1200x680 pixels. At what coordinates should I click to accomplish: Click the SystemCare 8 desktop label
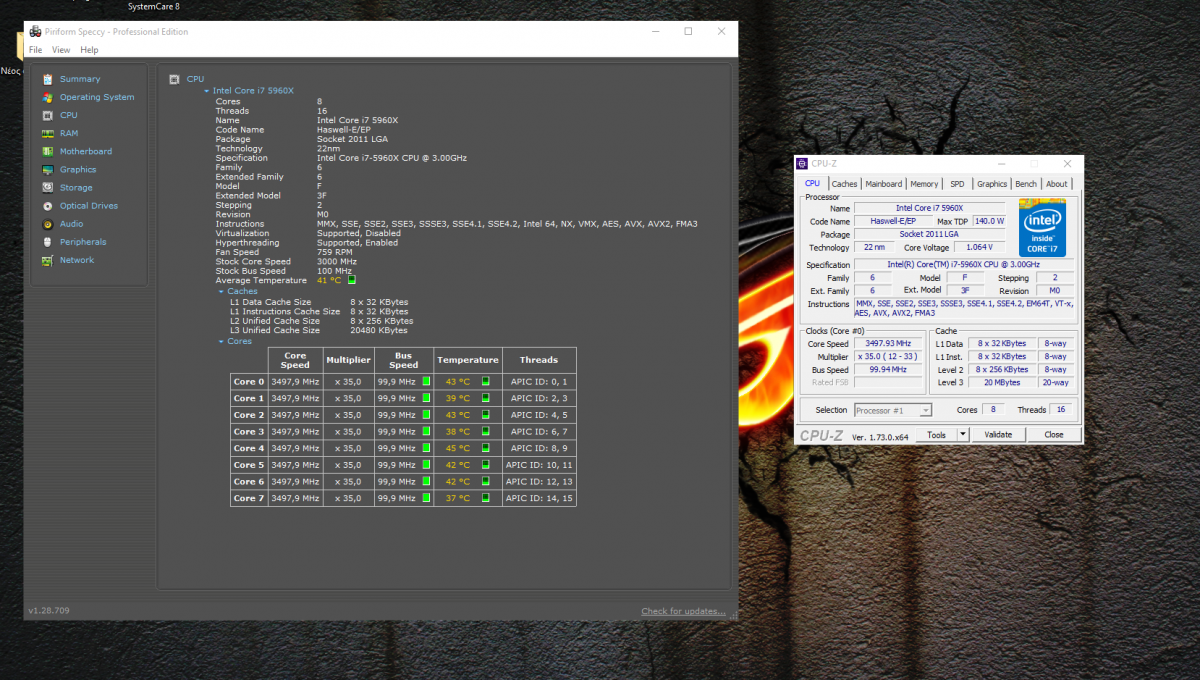[154, 6]
